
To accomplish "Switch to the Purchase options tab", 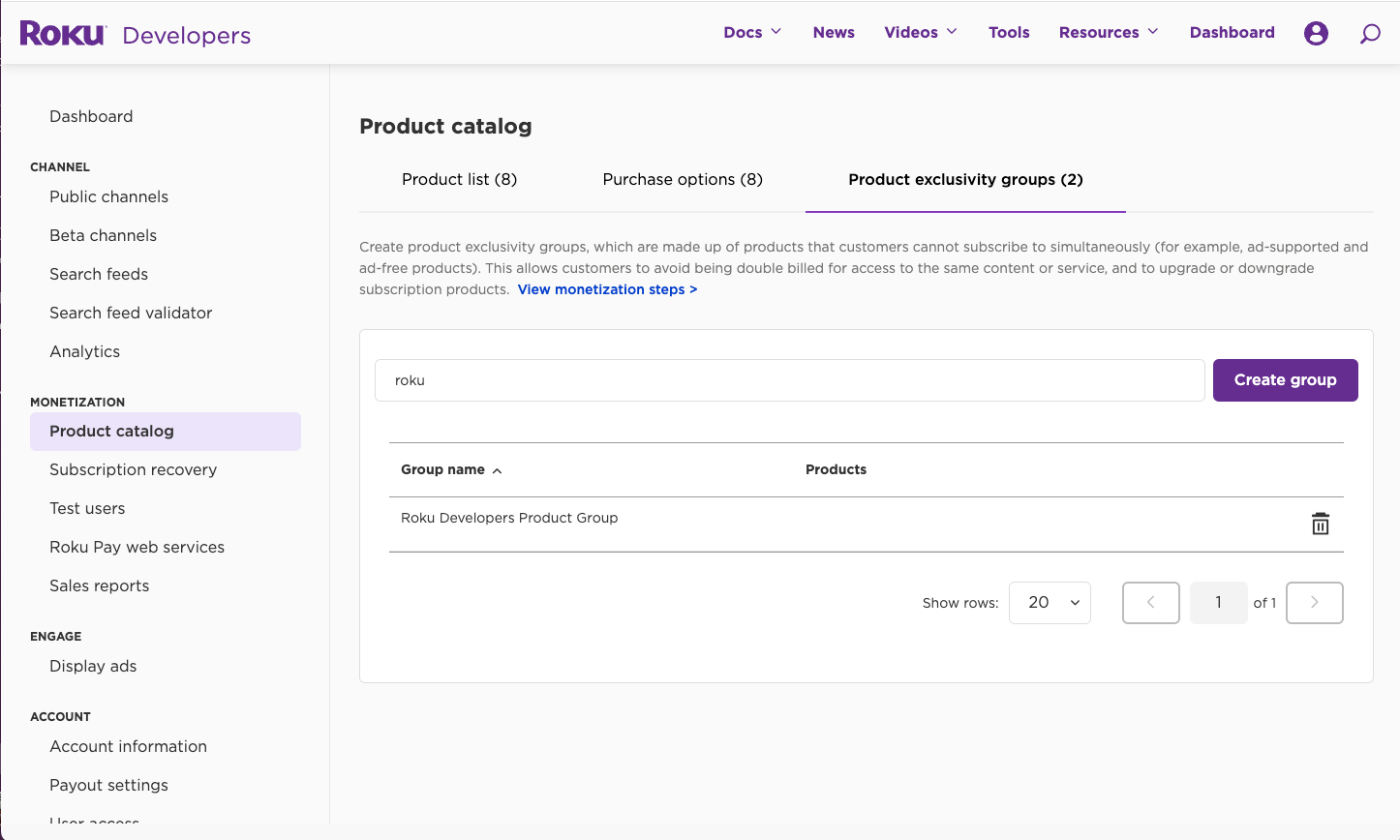I will [x=683, y=179].
